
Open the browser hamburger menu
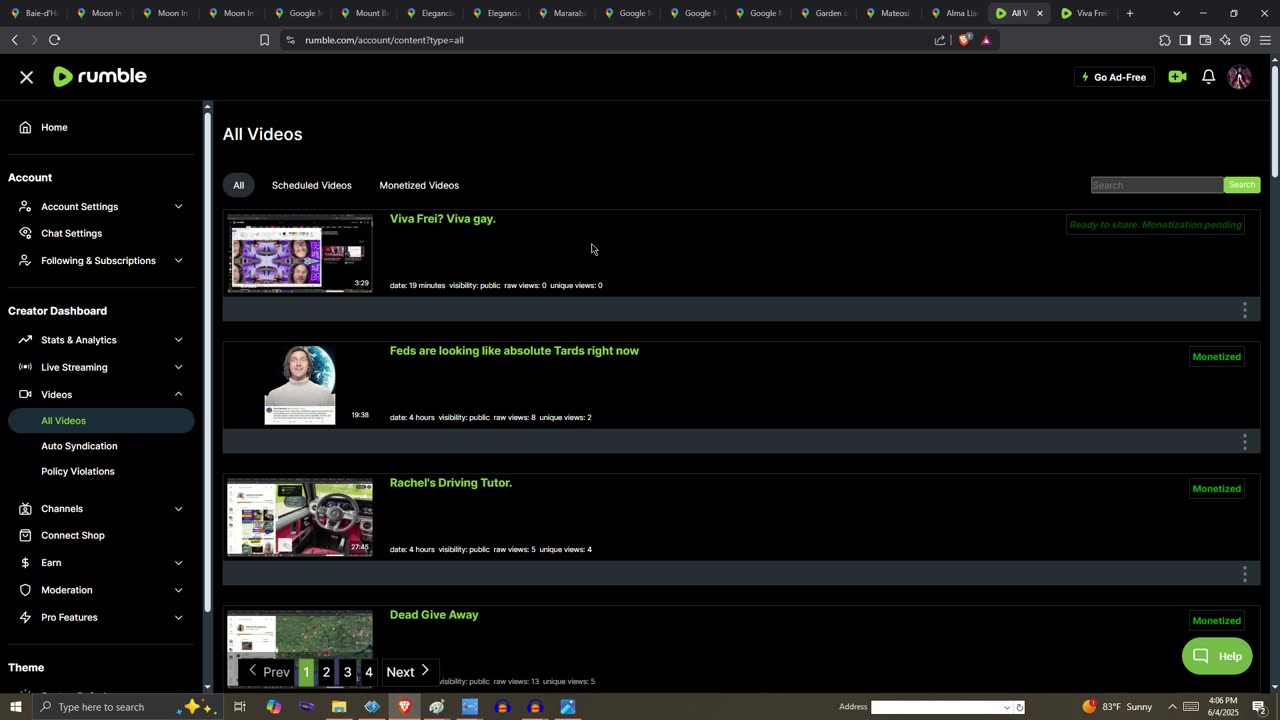click(x=1265, y=40)
